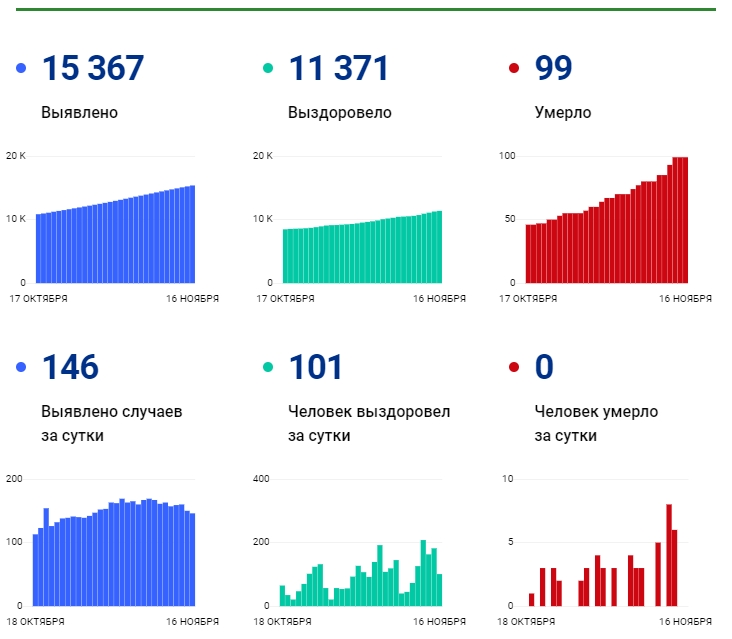
Task: Click 18 ОКТЯБРЯ under daily deaths chart
Action: point(526,622)
